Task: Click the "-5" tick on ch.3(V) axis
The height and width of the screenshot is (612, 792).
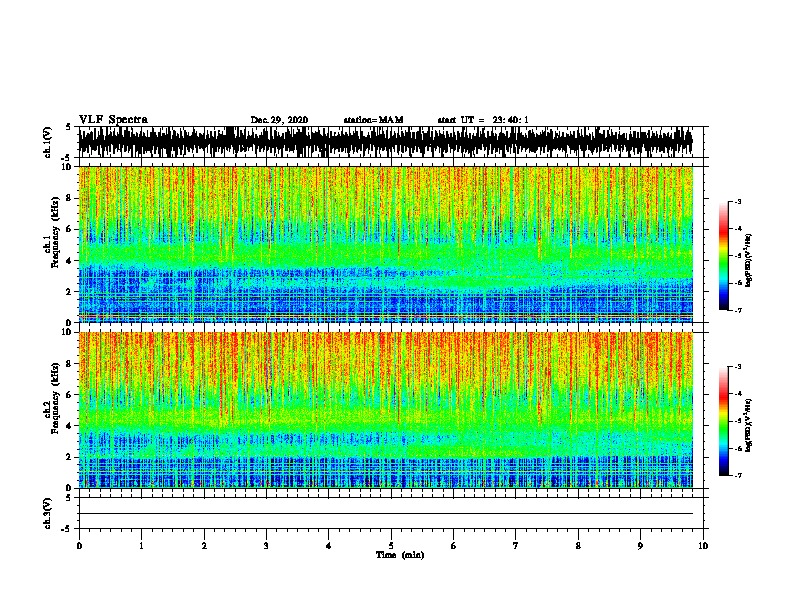Action: coord(67,529)
